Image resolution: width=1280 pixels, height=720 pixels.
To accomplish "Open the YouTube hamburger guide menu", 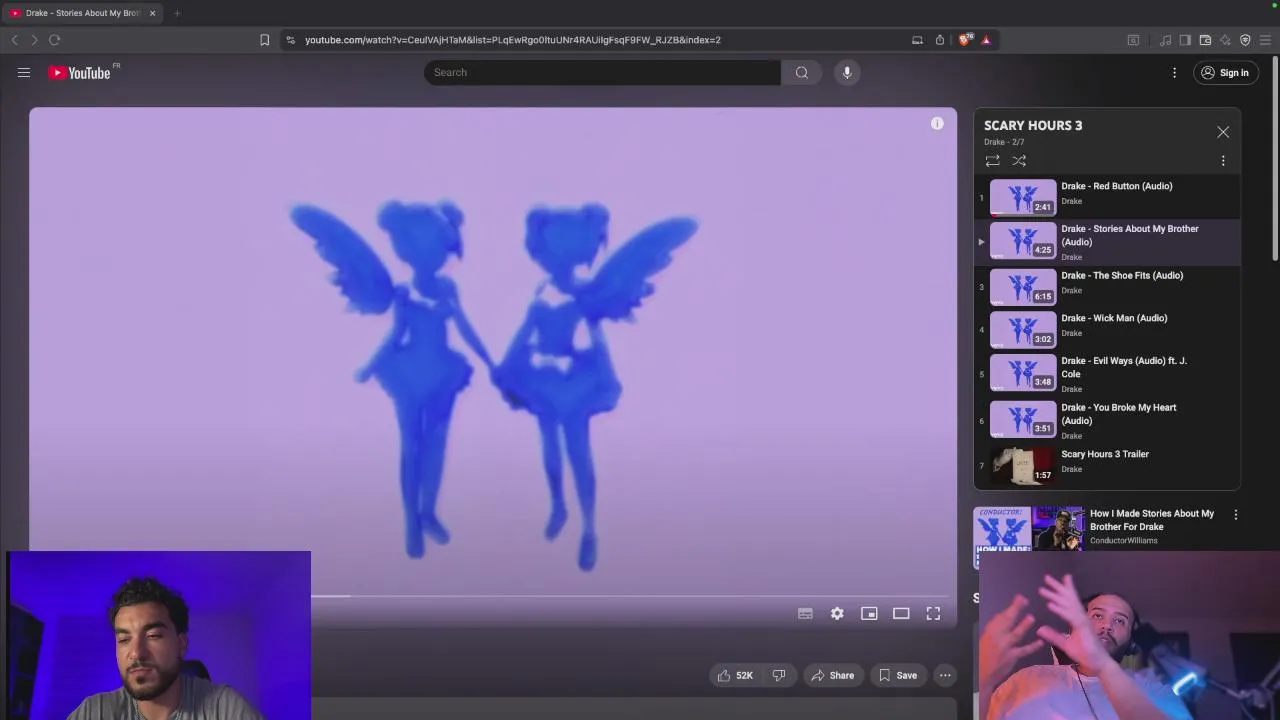I will [24, 72].
